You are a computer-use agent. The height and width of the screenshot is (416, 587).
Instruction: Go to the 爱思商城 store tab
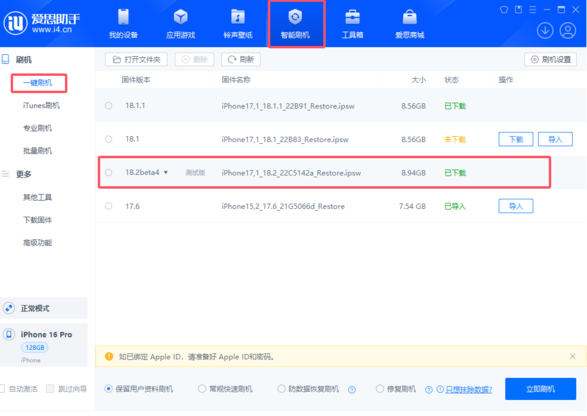[410, 24]
